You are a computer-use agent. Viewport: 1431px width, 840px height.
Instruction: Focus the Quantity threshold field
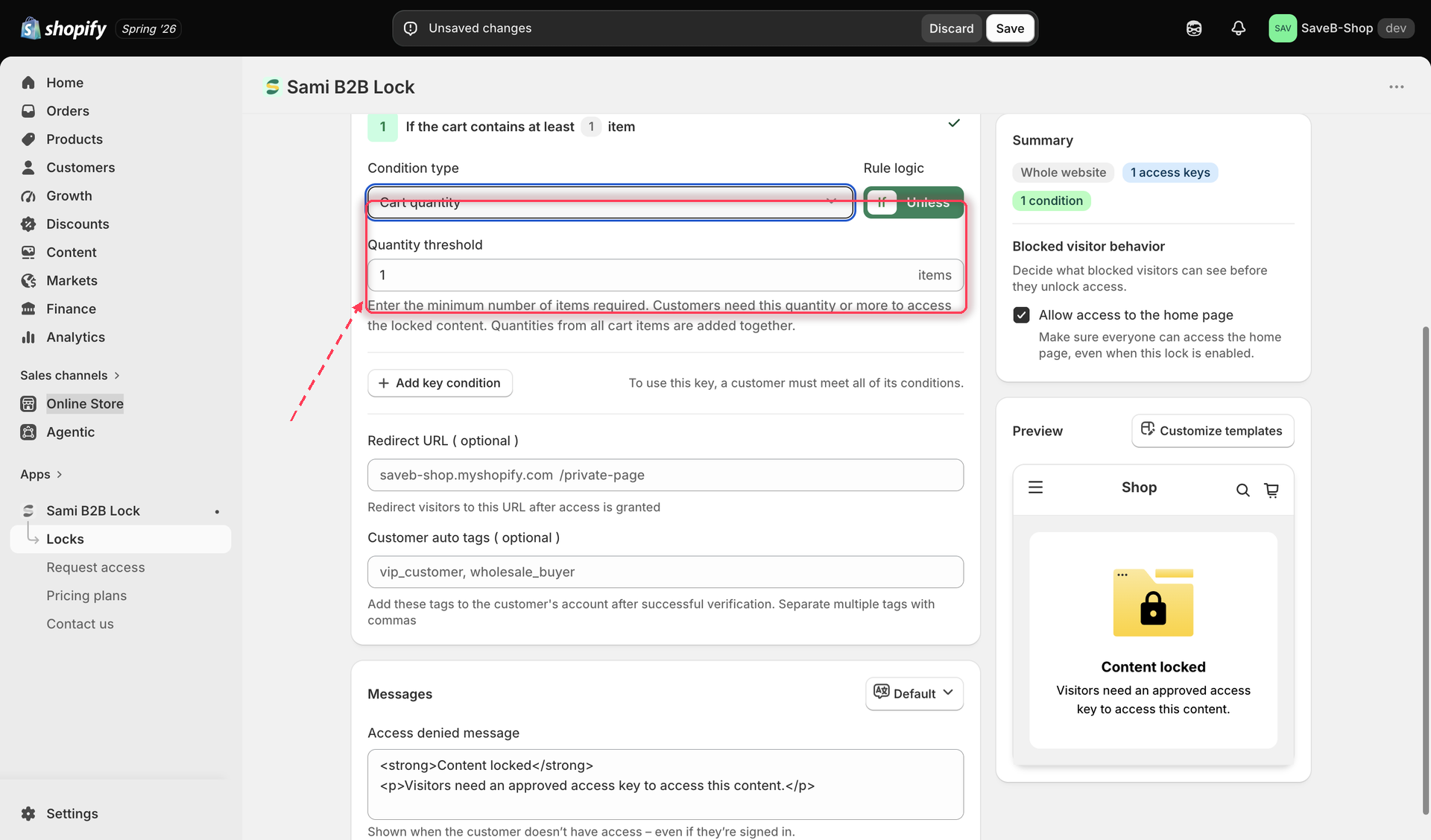[665, 275]
